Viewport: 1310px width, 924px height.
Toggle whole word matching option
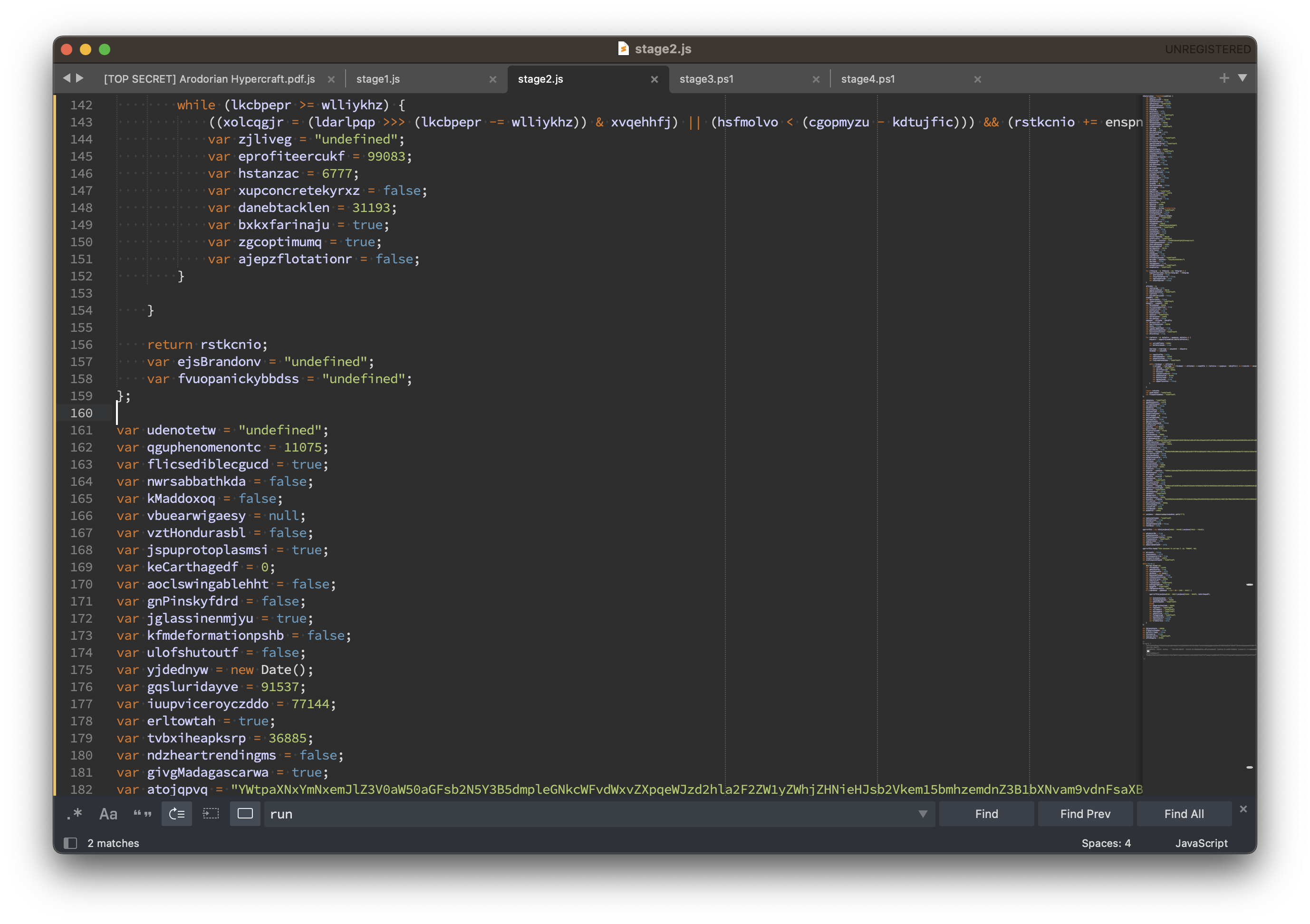coord(142,814)
